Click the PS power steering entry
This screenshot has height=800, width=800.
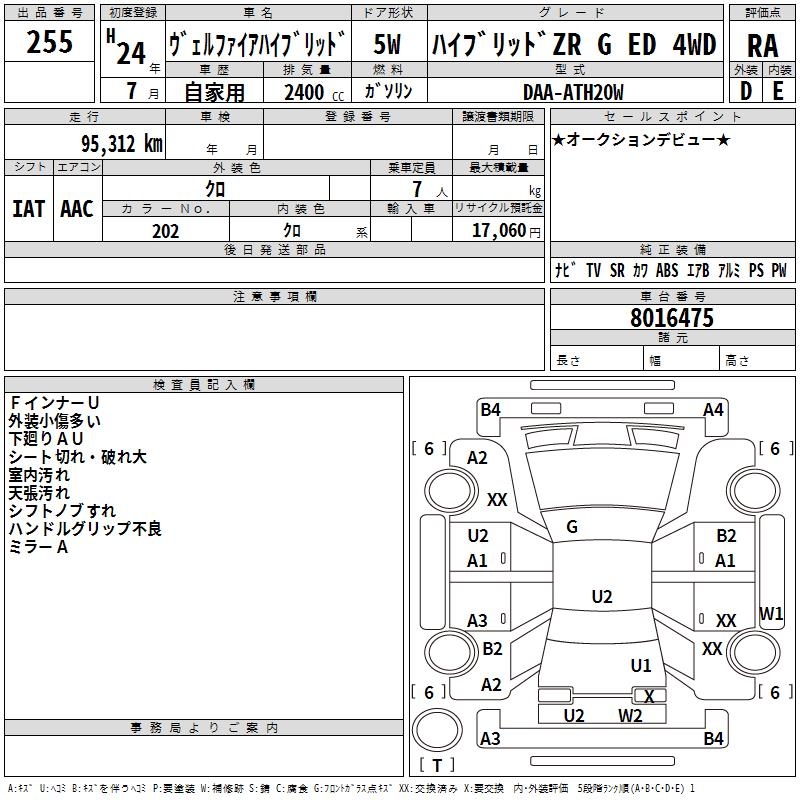(756, 270)
